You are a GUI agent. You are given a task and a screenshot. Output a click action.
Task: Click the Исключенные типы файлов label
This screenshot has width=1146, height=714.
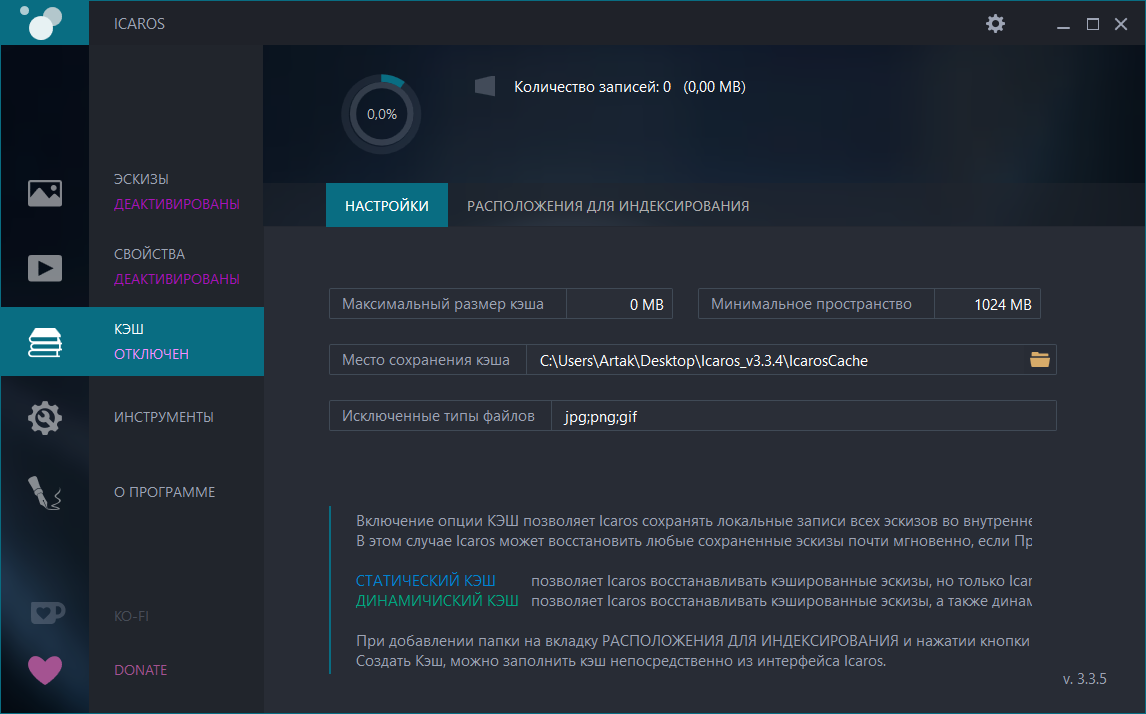439,416
